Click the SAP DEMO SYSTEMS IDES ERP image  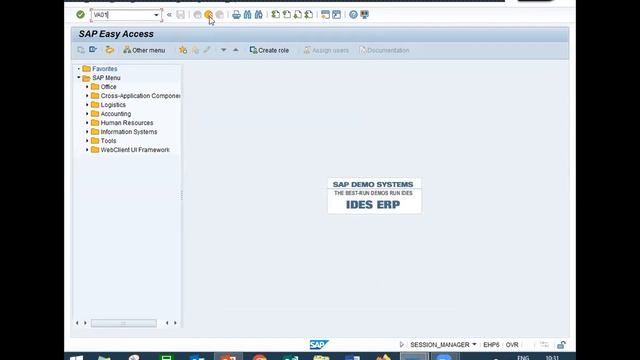pos(374,196)
